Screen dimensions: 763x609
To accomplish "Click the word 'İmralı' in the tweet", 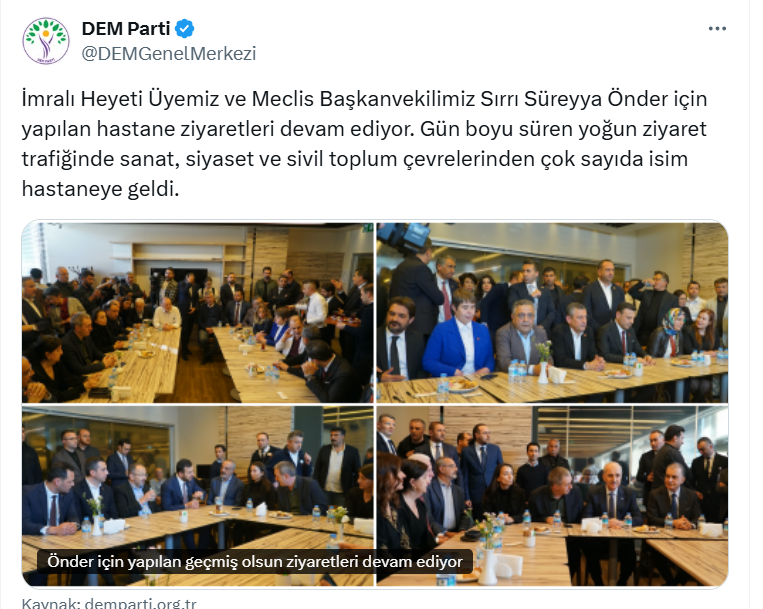I will coord(48,99).
